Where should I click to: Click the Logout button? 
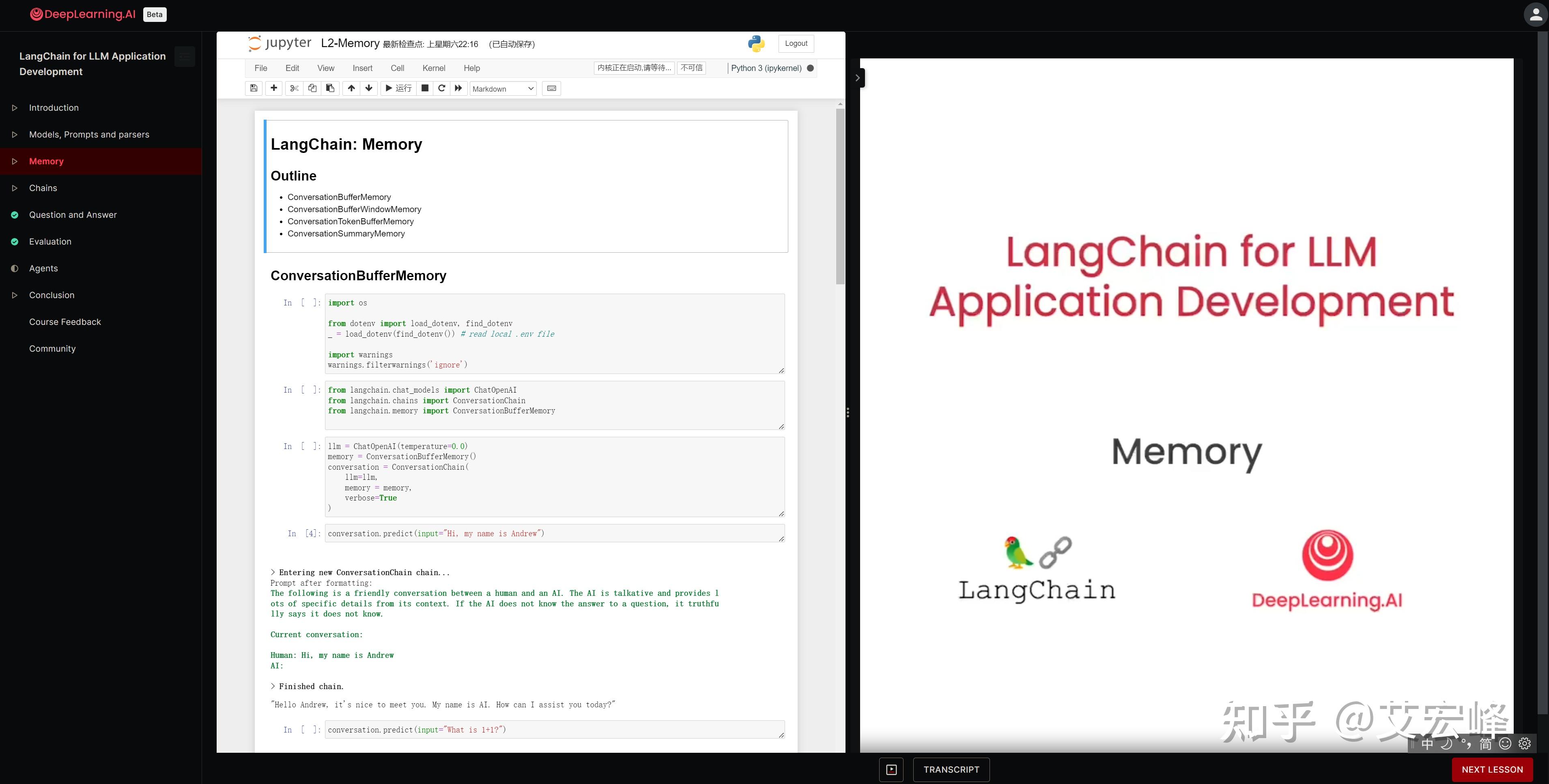[x=796, y=43]
